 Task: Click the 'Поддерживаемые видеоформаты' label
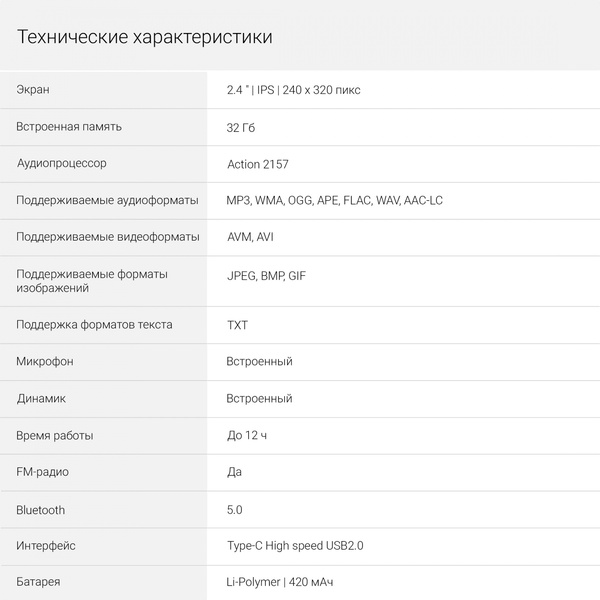(107, 237)
